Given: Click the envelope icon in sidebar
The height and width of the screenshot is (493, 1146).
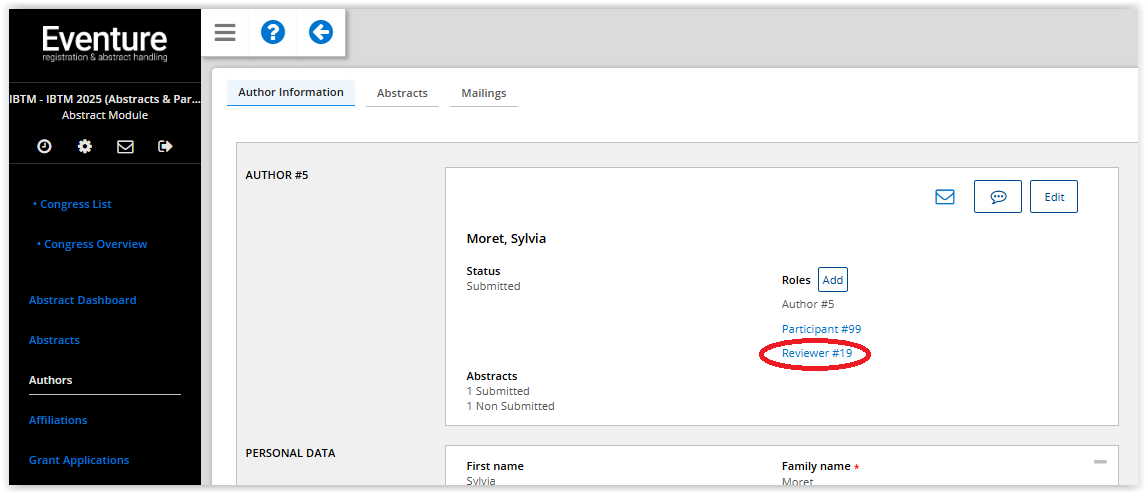Looking at the screenshot, I should [125, 146].
